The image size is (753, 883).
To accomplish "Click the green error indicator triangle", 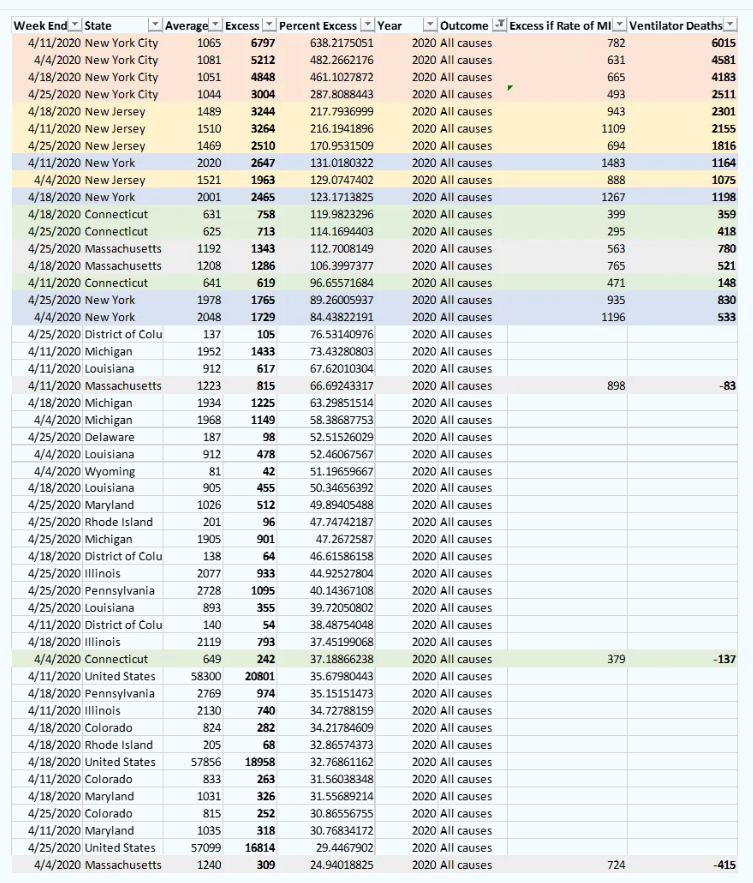I will click(511, 88).
